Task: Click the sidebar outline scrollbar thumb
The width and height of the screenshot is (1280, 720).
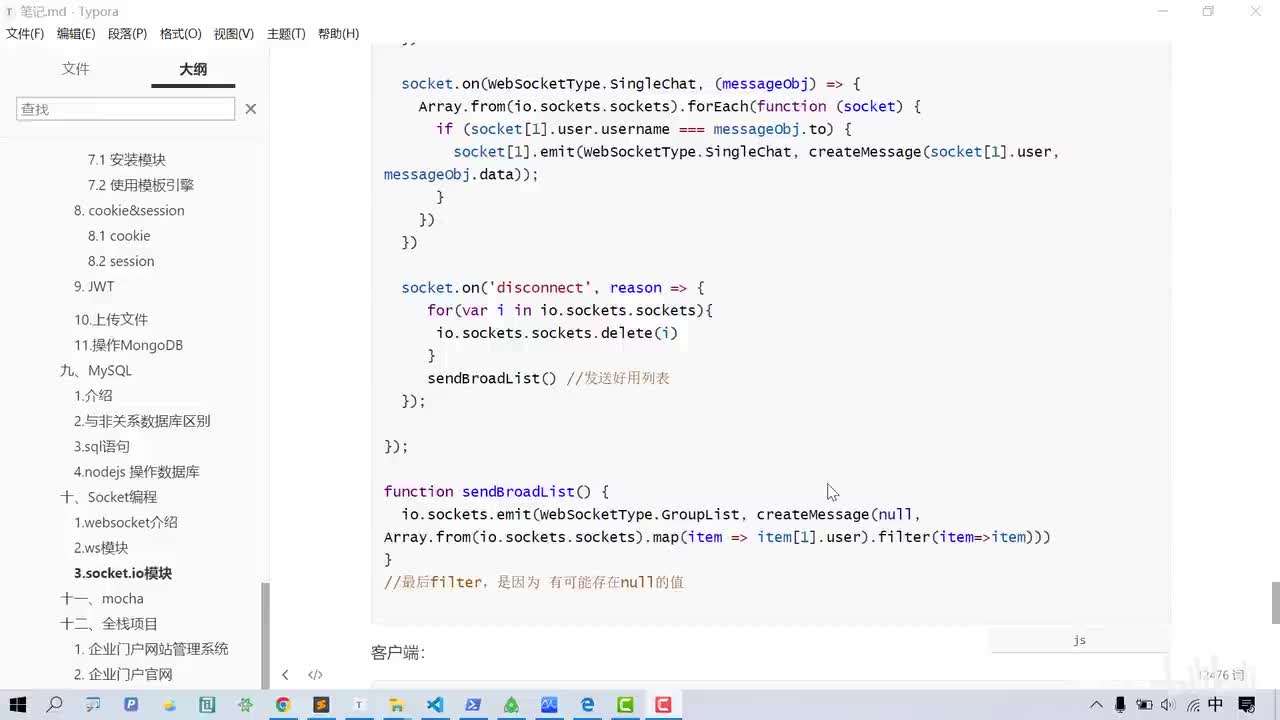Action: (x=265, y=634)
